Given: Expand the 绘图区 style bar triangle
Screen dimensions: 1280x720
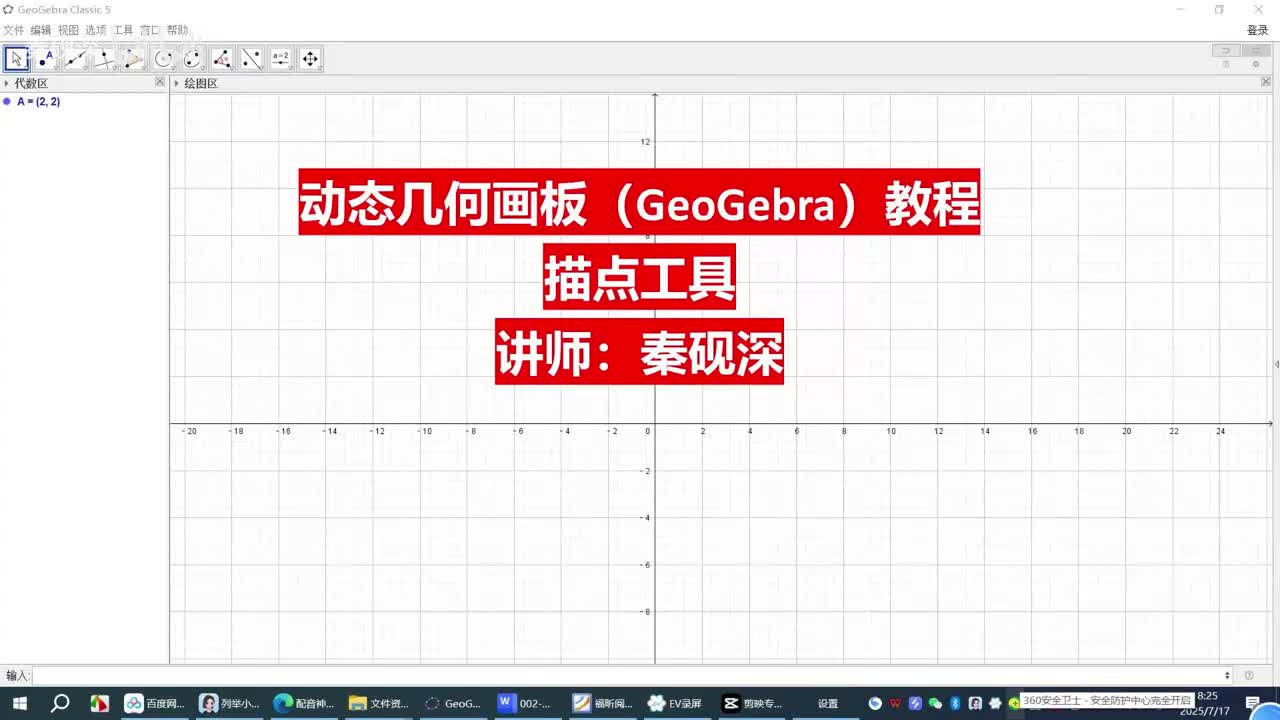Looking at the screenshot, I should click(x=177, y=84).
